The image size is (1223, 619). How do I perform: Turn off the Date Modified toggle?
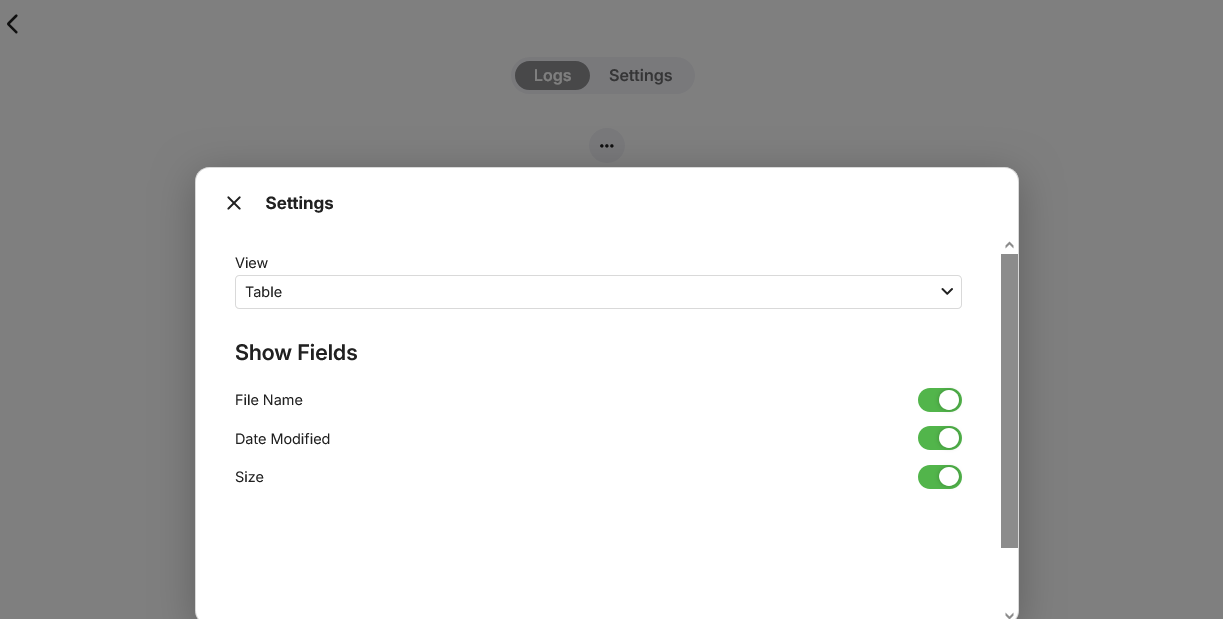pos(939,438)
